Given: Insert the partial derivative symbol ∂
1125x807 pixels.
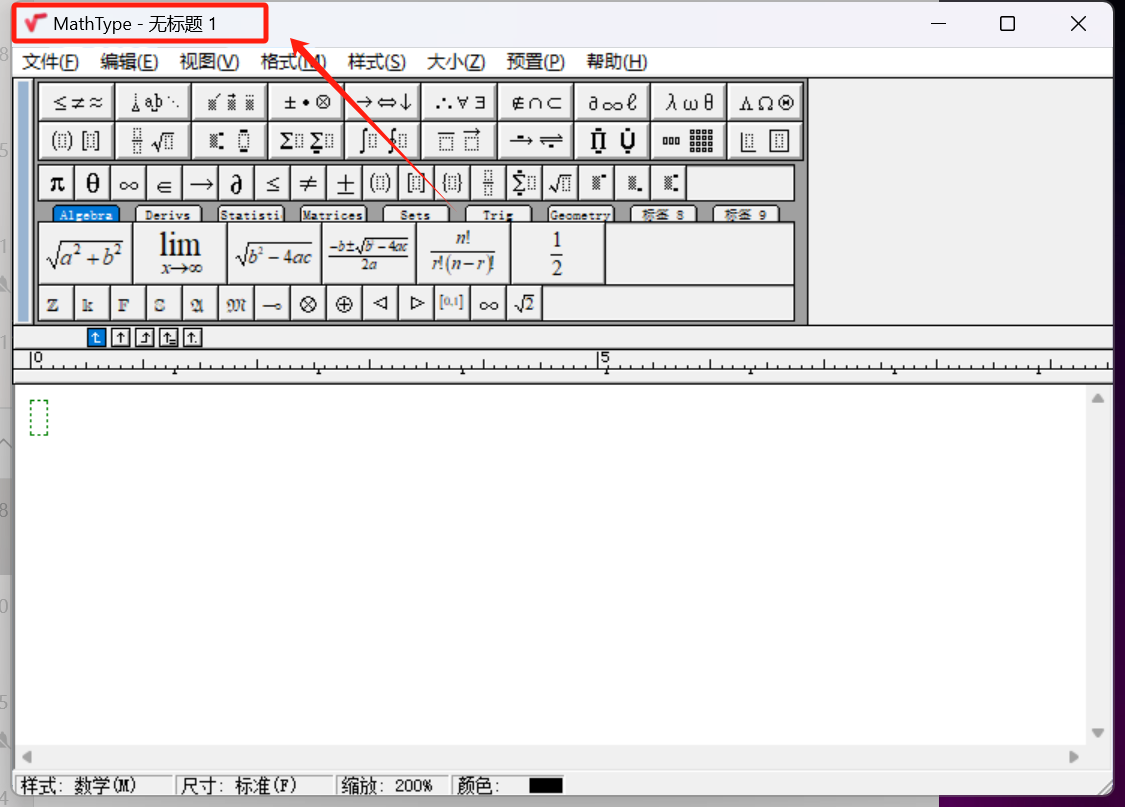Looking at the screenshot, I should pyautogui.click(x=236, y=184).
